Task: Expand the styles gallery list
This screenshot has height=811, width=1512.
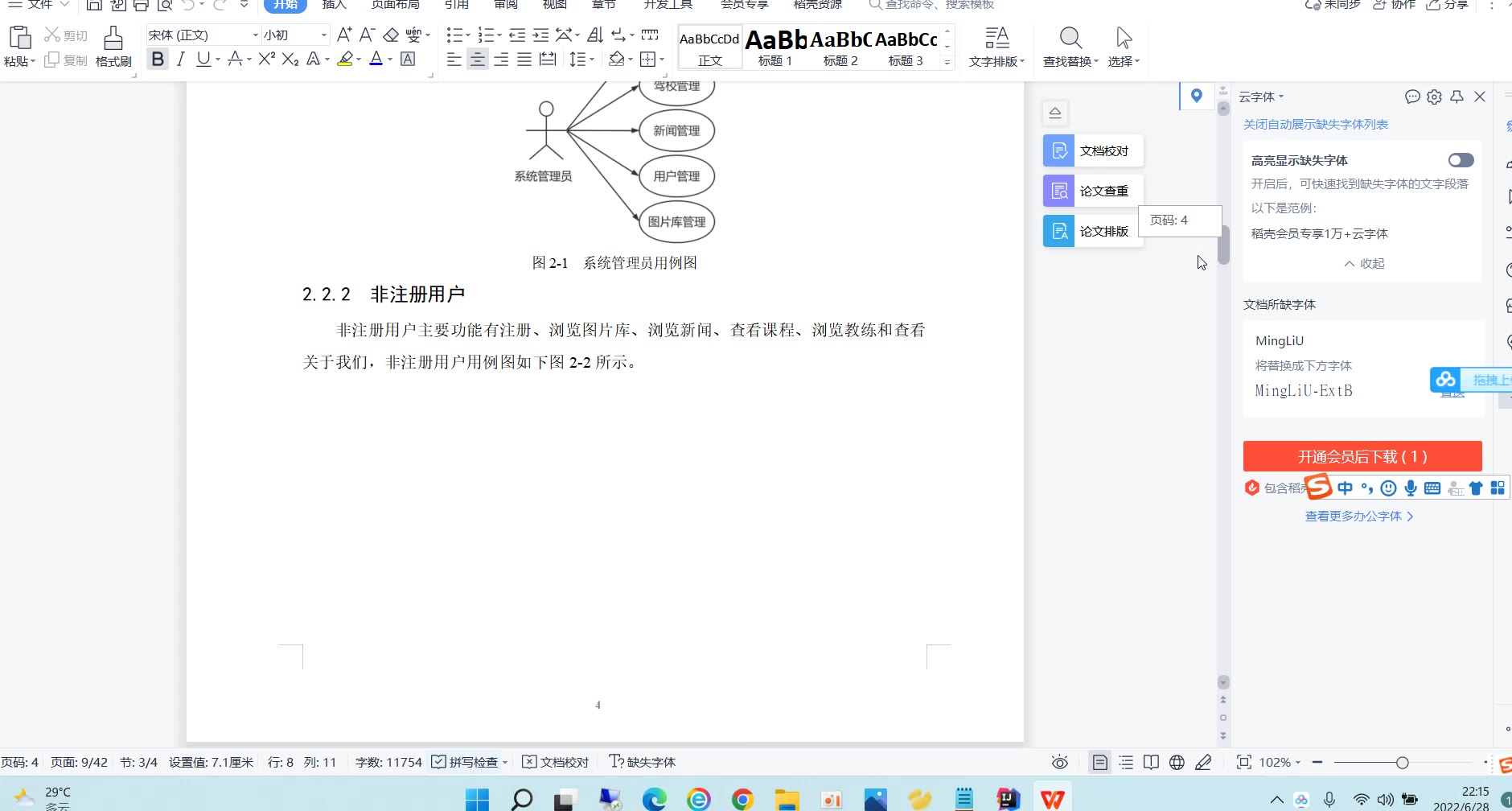Action: [947, 62]
